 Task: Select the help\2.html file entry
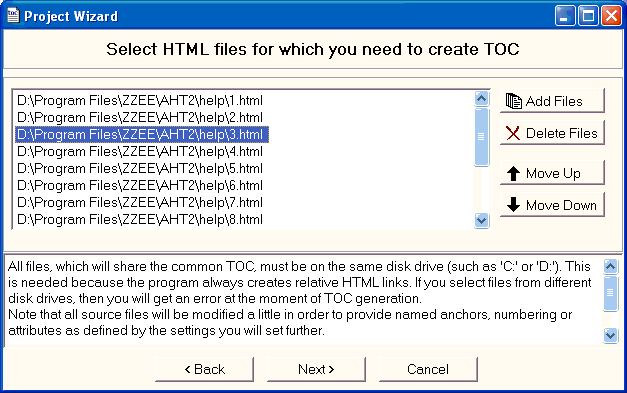pyautogui.click(x=140, y=118)
